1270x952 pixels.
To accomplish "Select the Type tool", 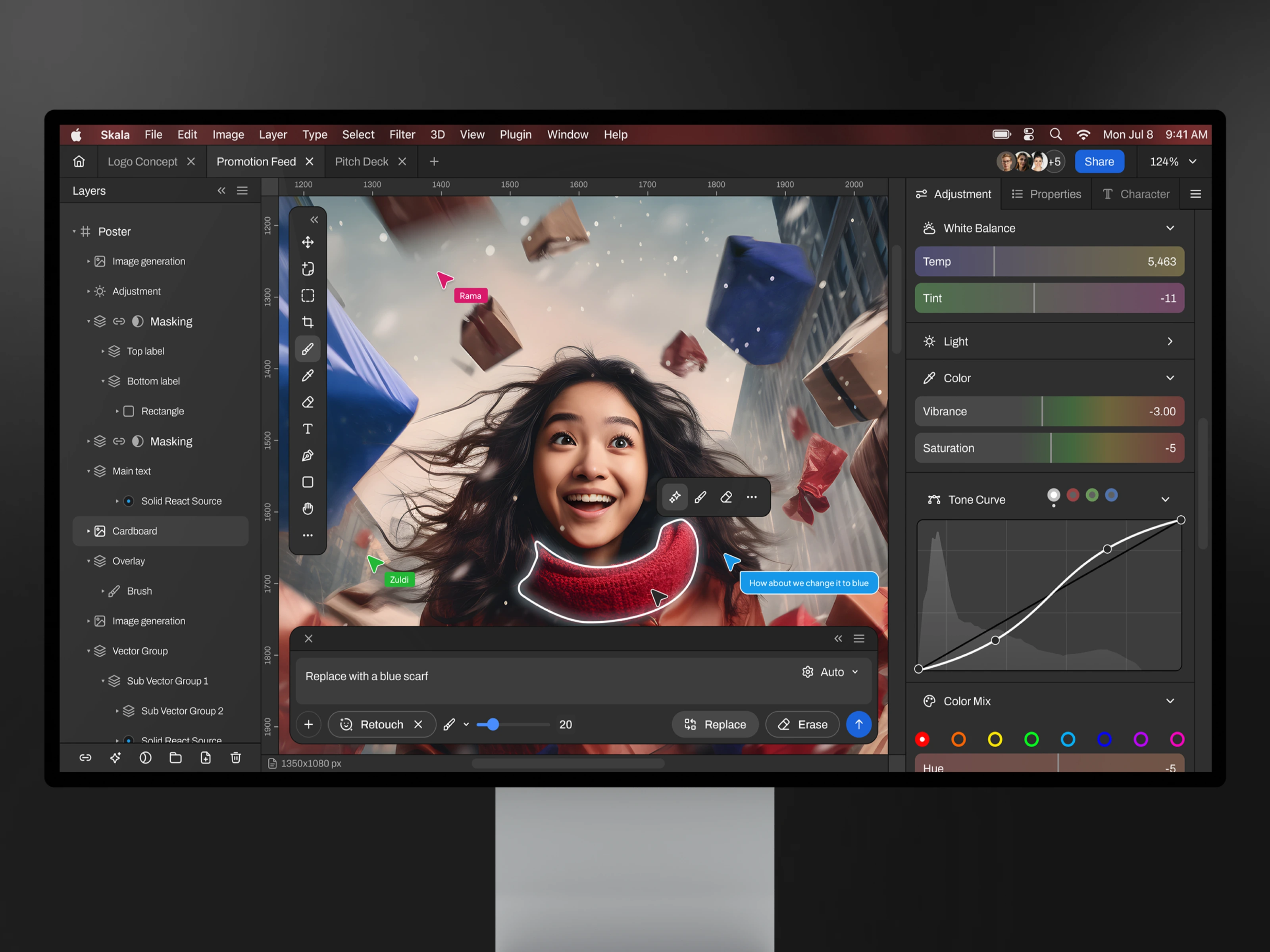I will tap(308, 429).
